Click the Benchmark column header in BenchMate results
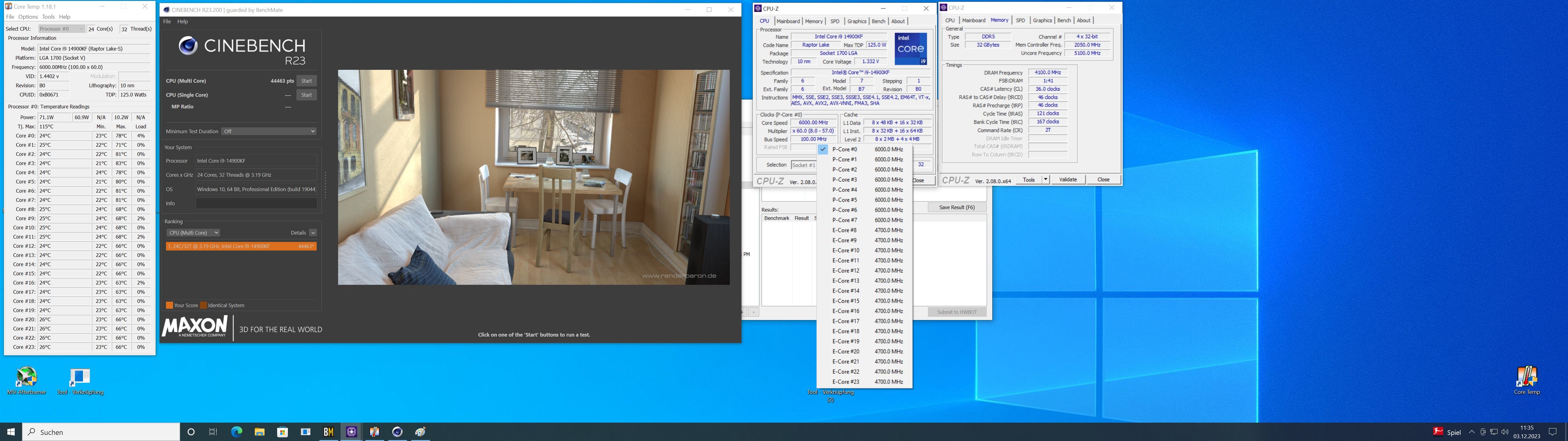Screen dimensions: 1568x441 point(776,218)
